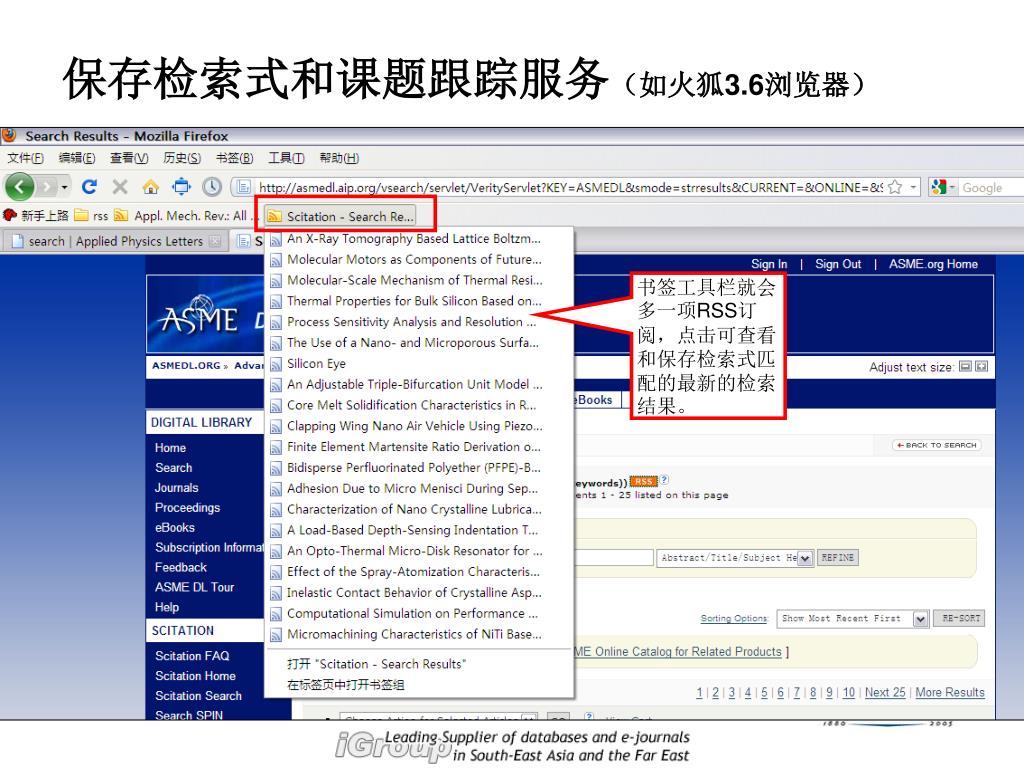Image resolution: width=1024 pixels, height=768 pixels.
Task: Open Proceedings sidebar link
Action: click(187, 507)
